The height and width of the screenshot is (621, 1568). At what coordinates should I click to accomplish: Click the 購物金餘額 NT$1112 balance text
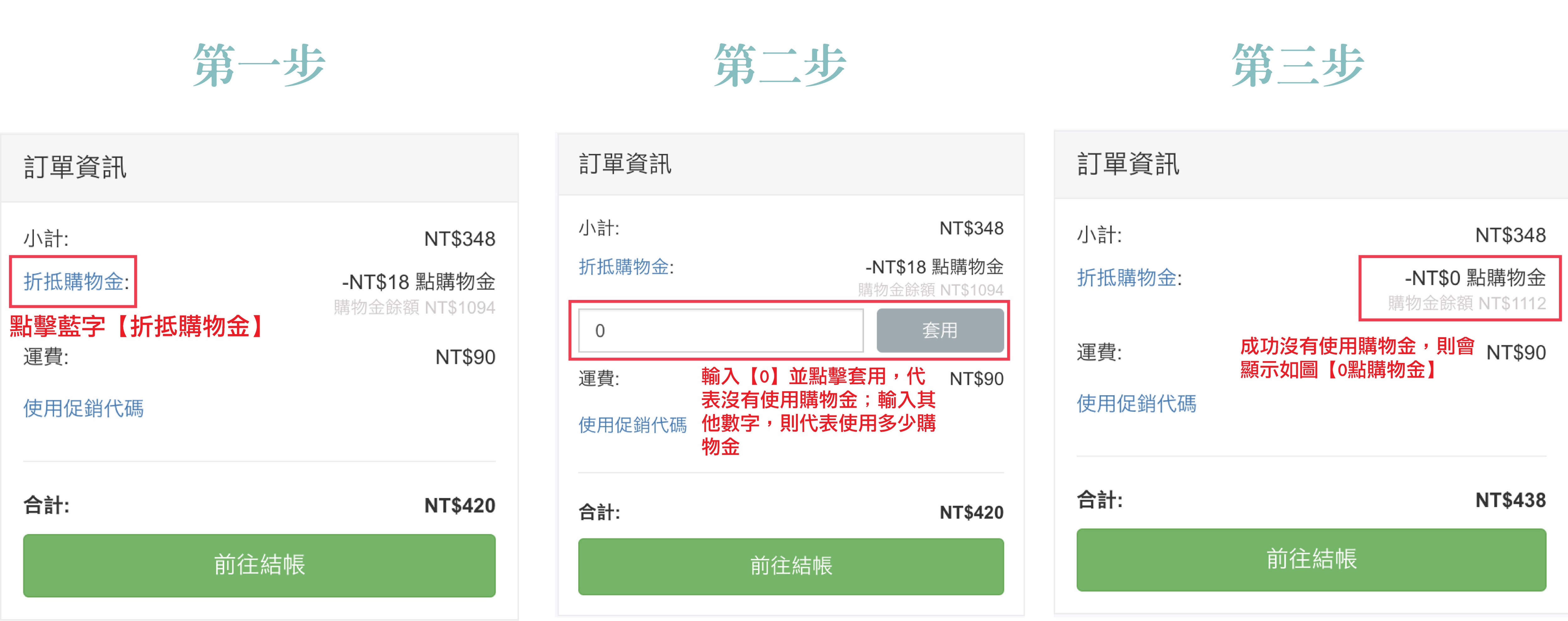coord(1466,303)
